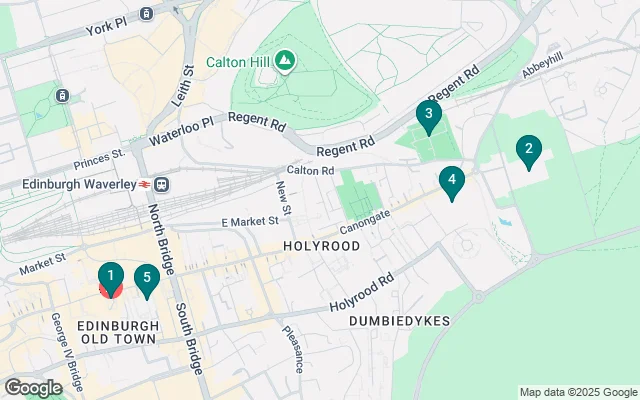
Task: Click the Edinburgh Waverley station label
Action: pyautogui.click(x=80, y=184)
